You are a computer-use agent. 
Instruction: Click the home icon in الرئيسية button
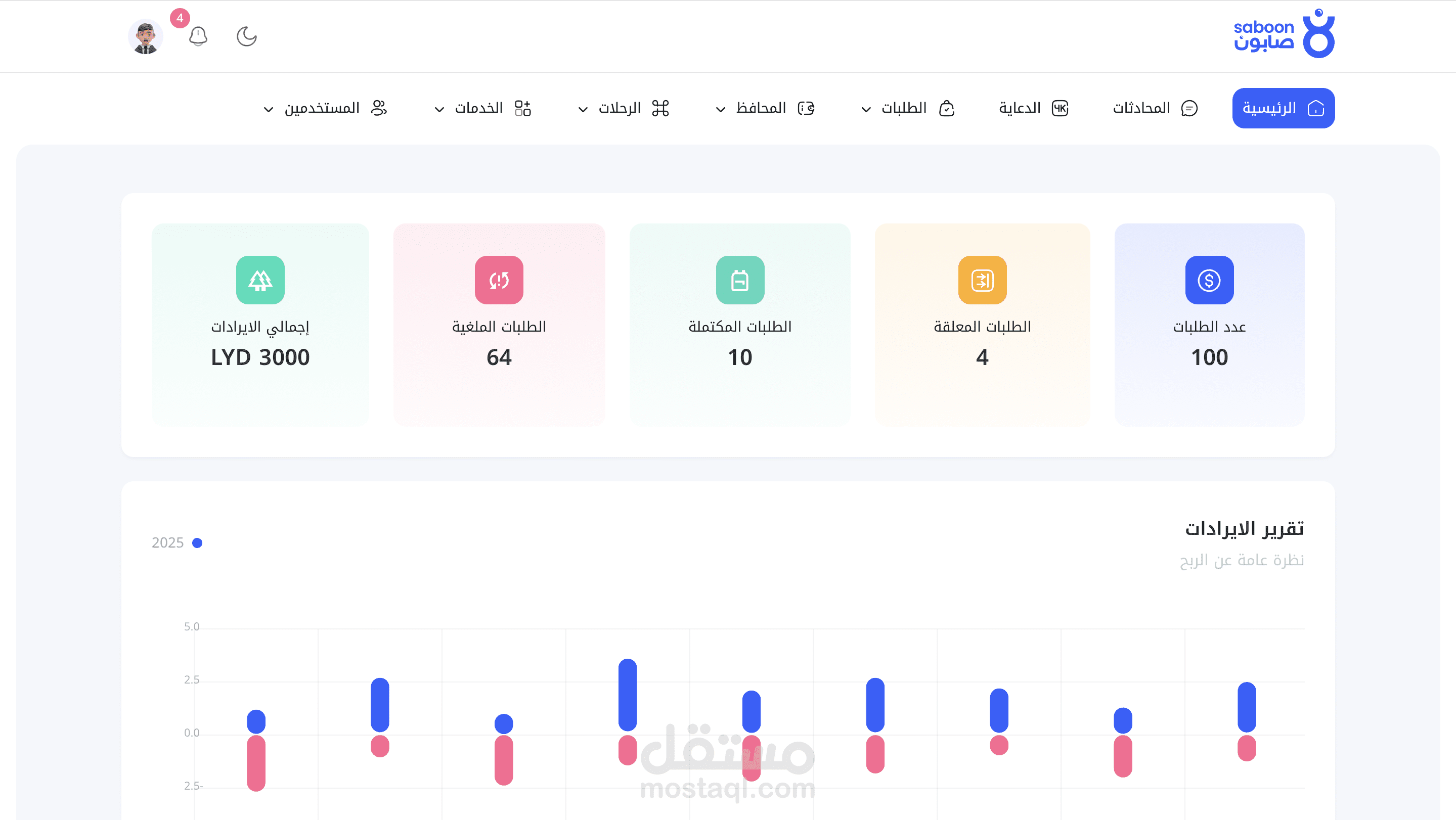pyautogui.click(x=1316, y=108)
